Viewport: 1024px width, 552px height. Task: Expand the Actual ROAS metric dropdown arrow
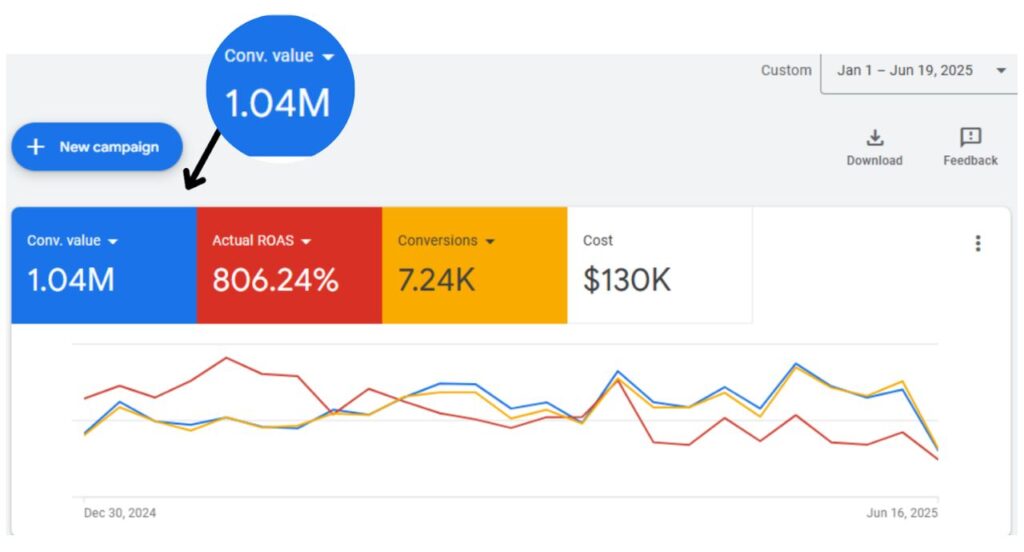click(306, 241)
